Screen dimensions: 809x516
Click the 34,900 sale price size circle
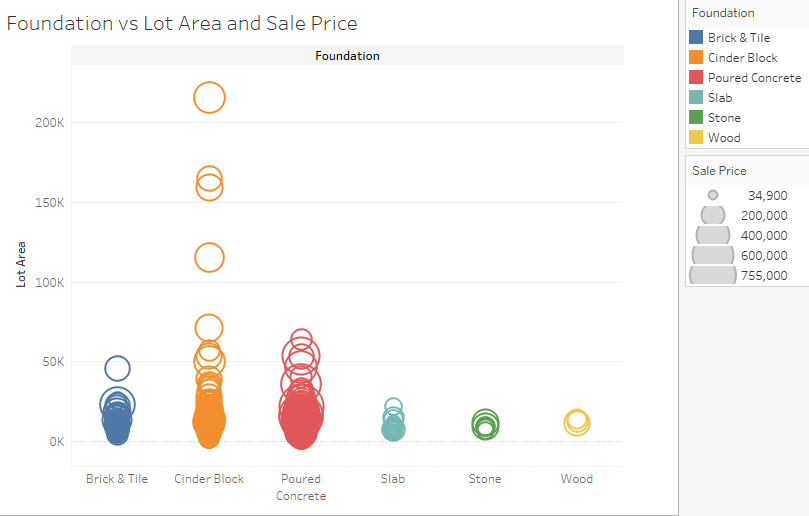(x=713, y=195)
